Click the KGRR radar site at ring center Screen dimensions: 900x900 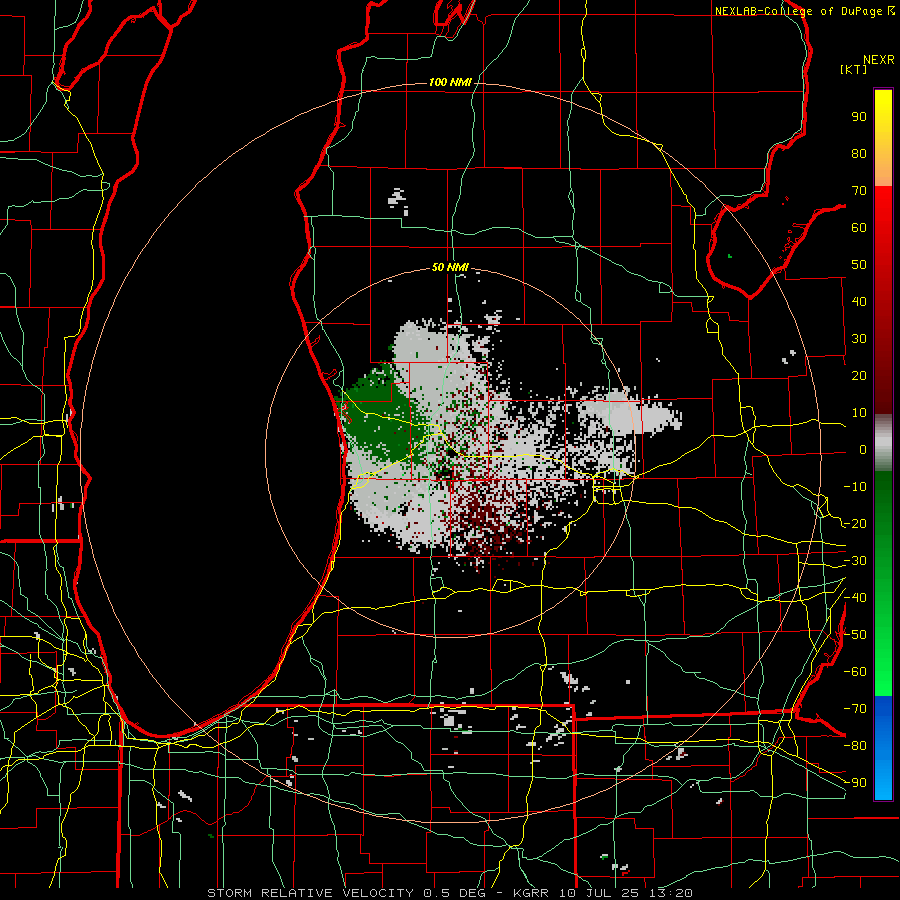click(x=451, y=452)
